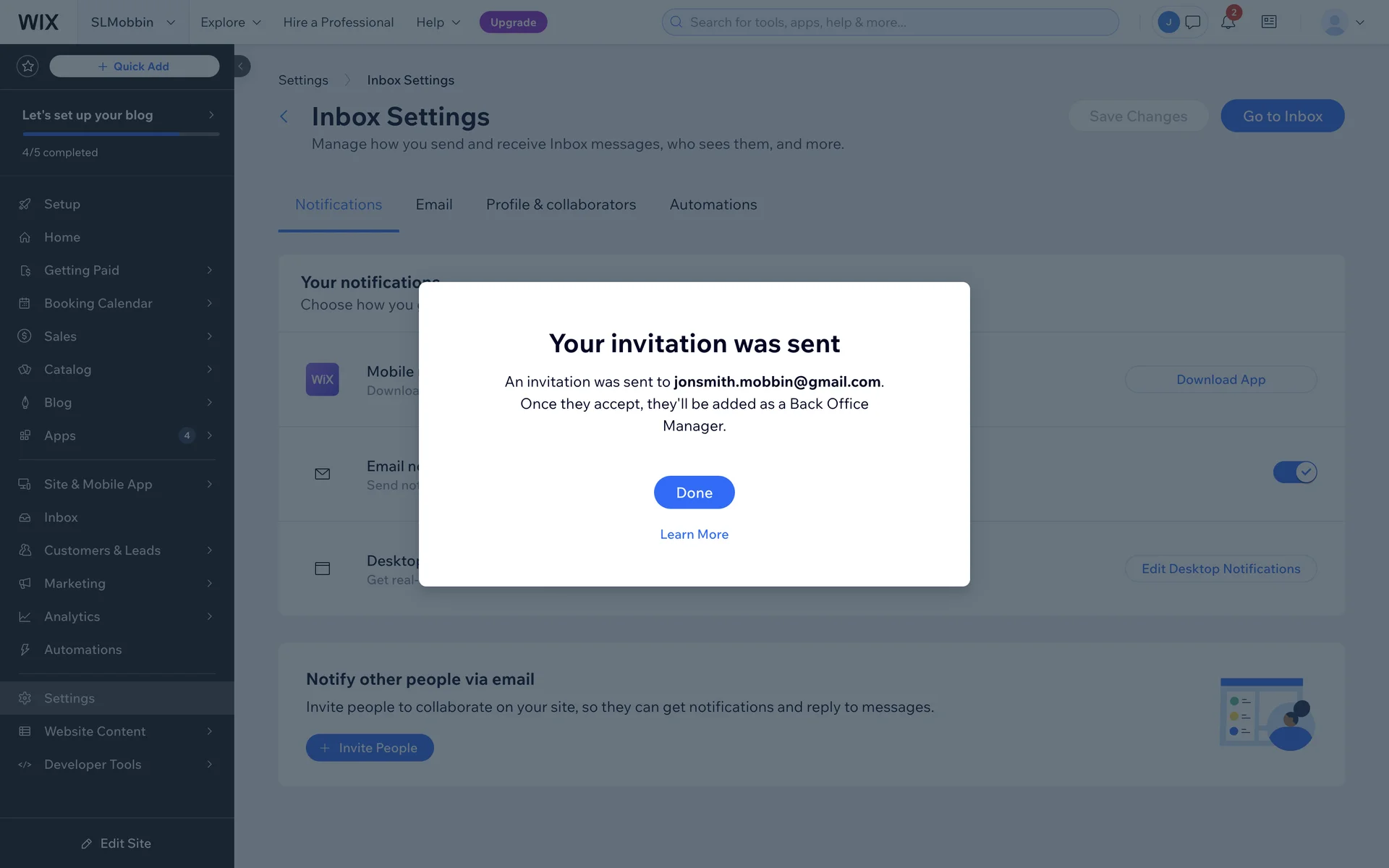Viewport: 1389px width, 868px height.
Task: Click the search tools and apps field
Action: (890, 22)
